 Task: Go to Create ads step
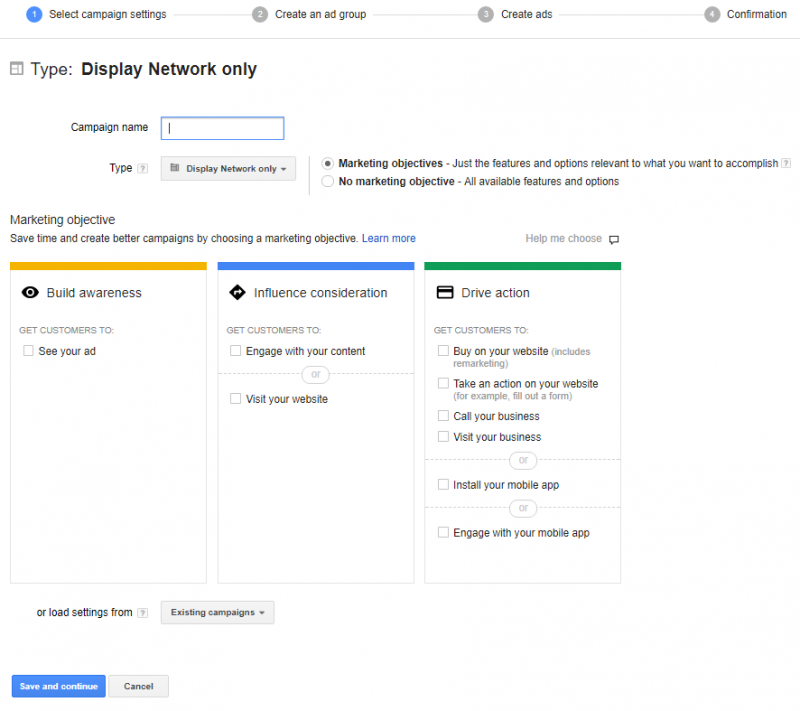click(527, 14)
